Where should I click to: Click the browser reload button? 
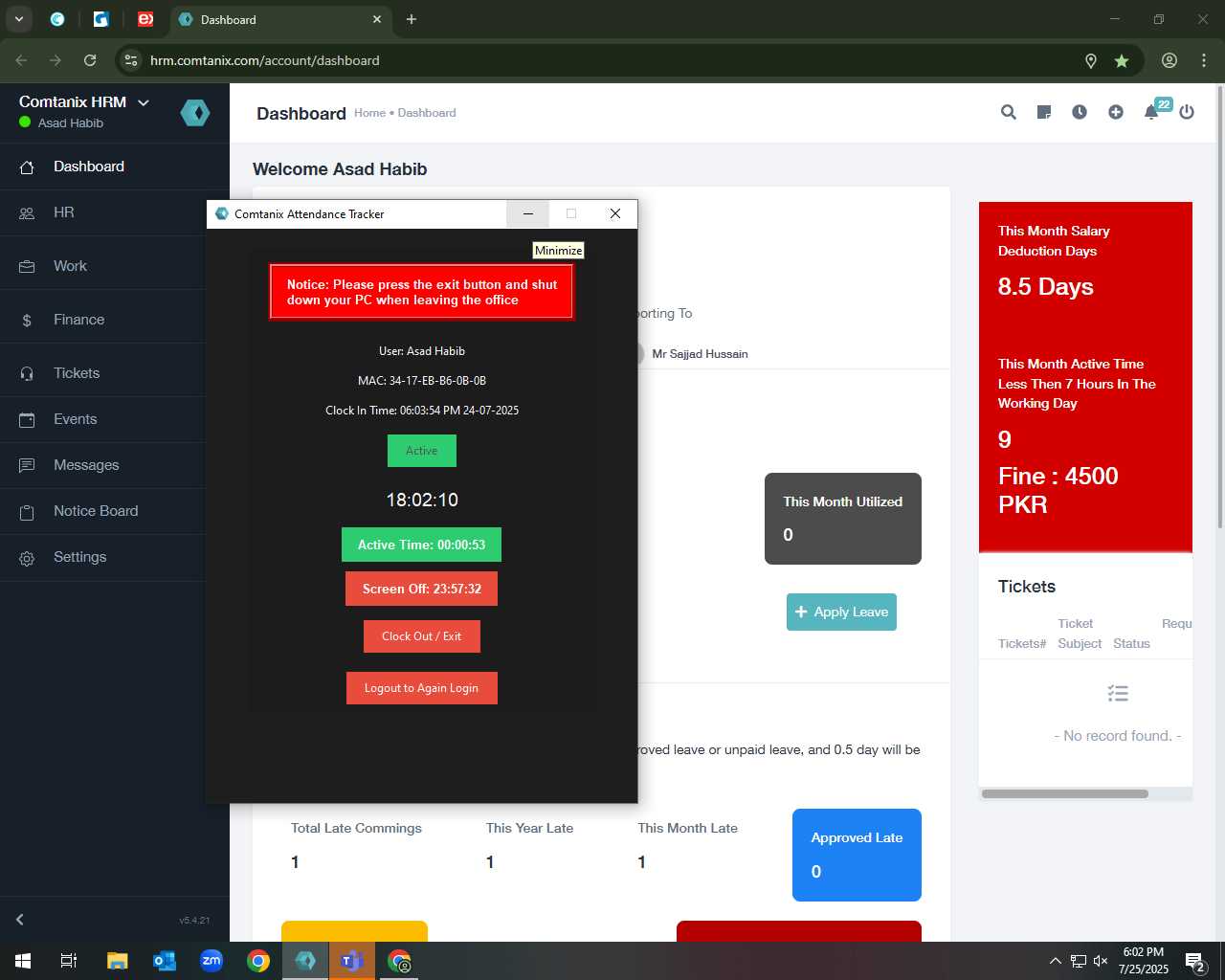point(90,60)
